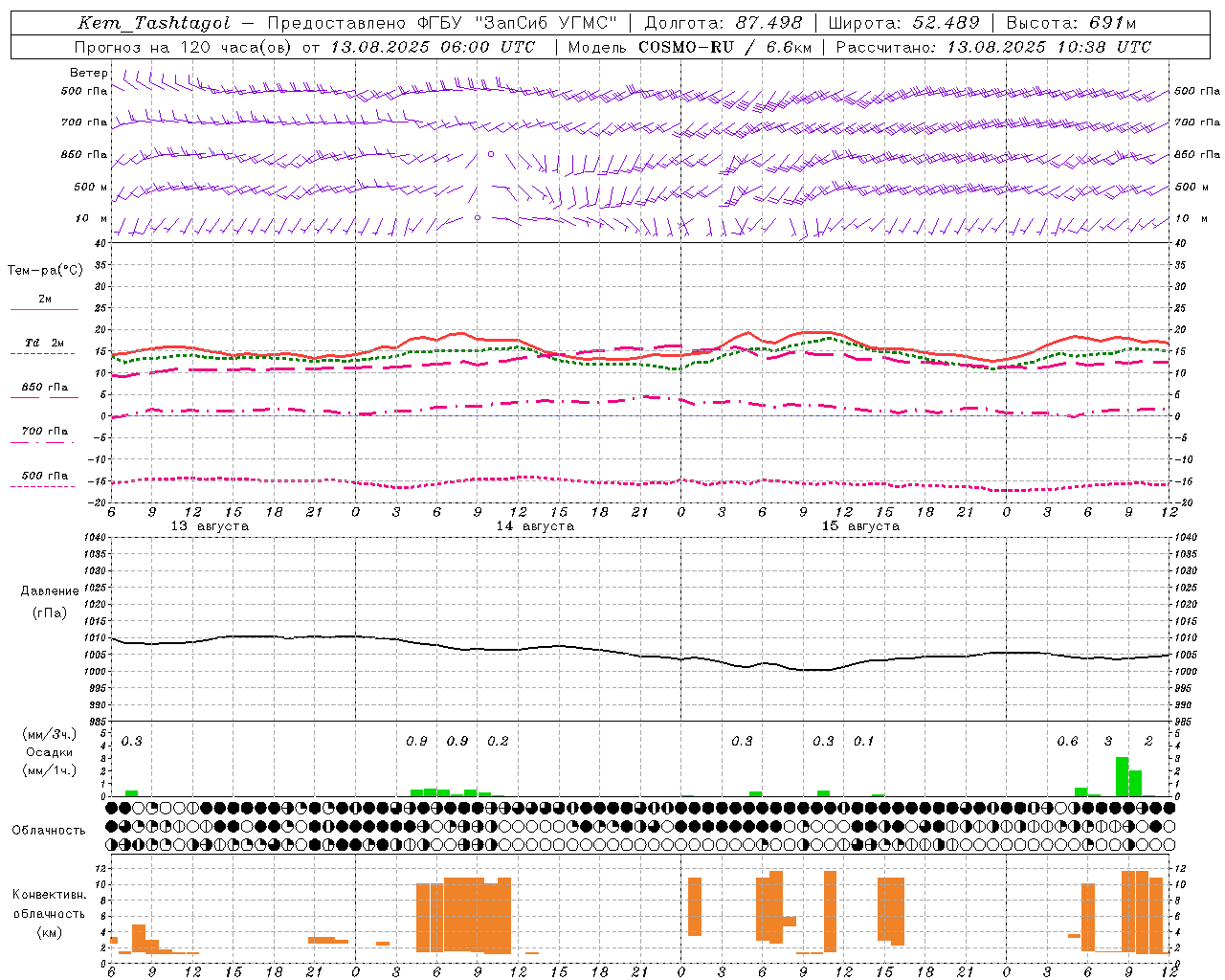This screenshot has width=1225, height=980.
Task: Click the 500 гПа temperature legend entry
Action: coord(45,476)
